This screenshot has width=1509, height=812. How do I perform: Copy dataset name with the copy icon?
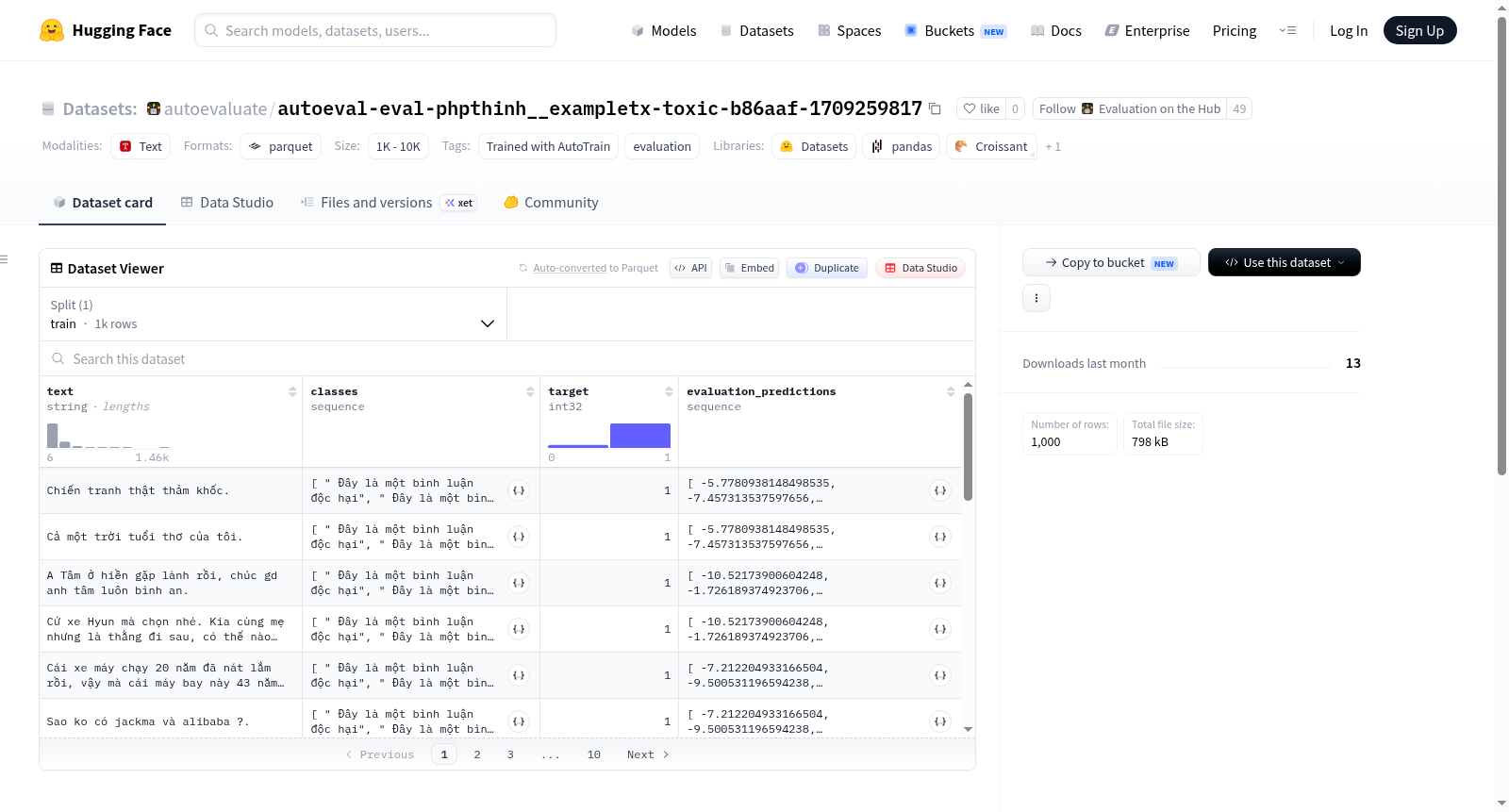[x=935, y=108]
